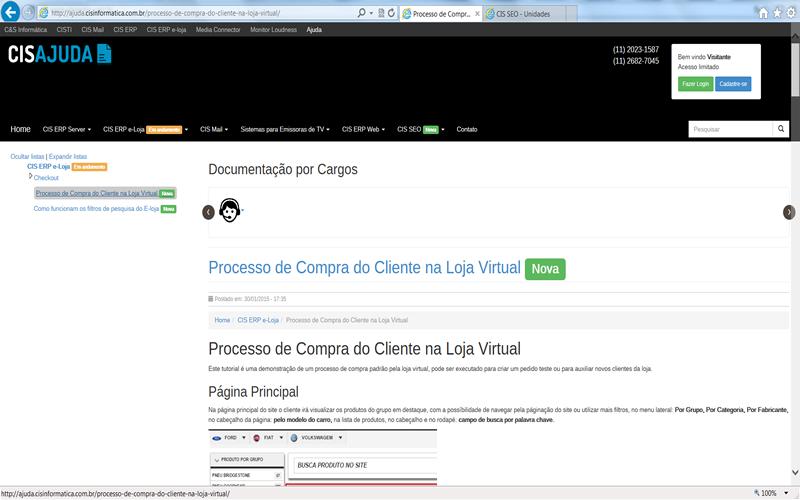The height and width of the screenshot is (500, 800).
Task: Click the phone number (11) 2682-7045
Action: coord(636,61)
